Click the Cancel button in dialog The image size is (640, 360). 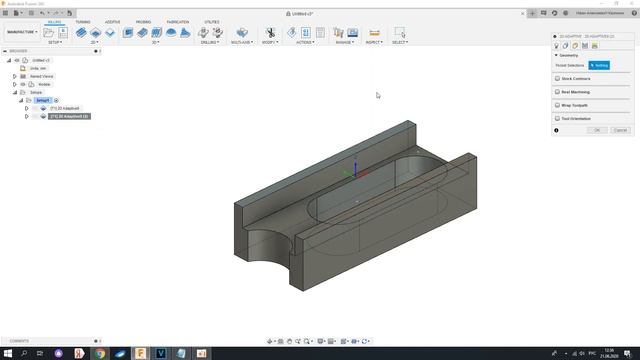pos(620,130)
